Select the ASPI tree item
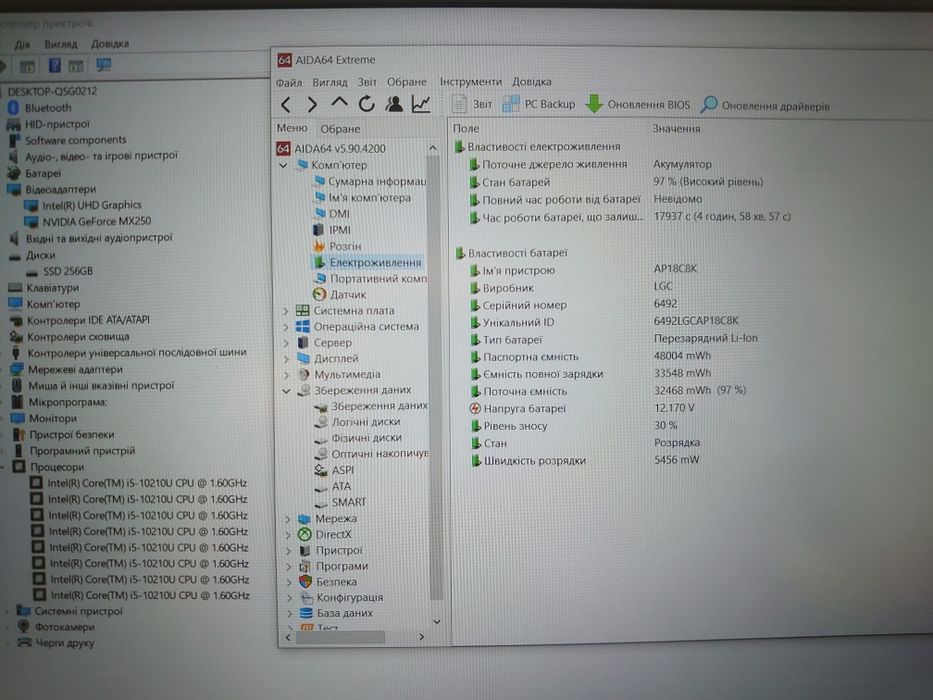This screenshot has width=933, height=700. [x=336, y=470]
